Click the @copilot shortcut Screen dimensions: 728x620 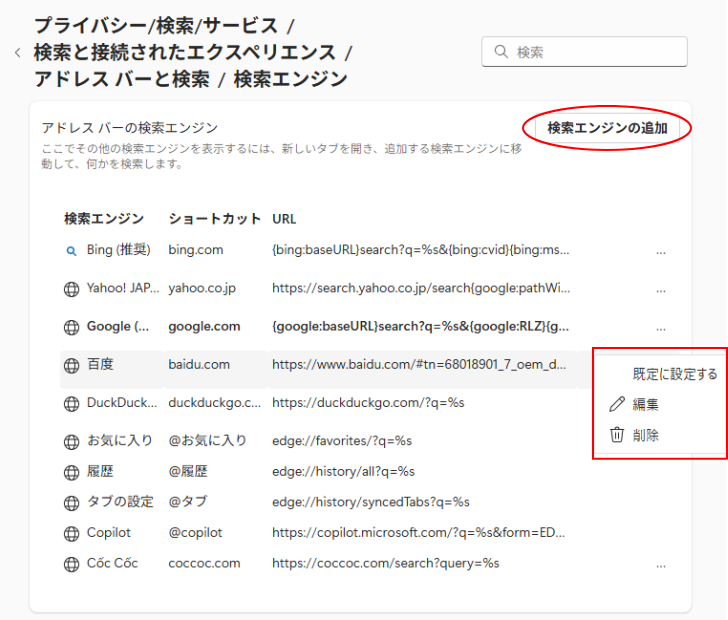(x=195, y=533)
